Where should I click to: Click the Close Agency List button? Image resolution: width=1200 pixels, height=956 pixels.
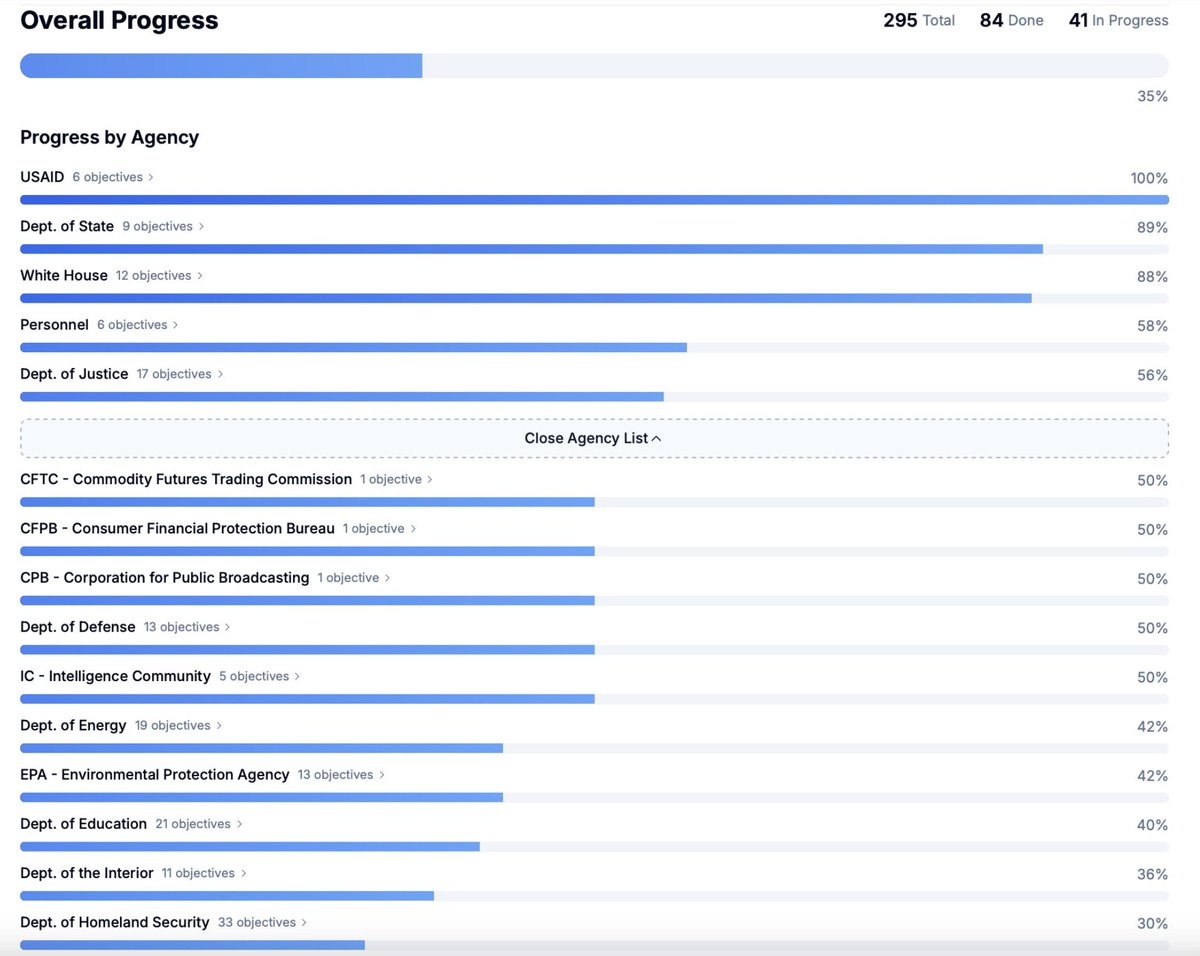point(594,438)
